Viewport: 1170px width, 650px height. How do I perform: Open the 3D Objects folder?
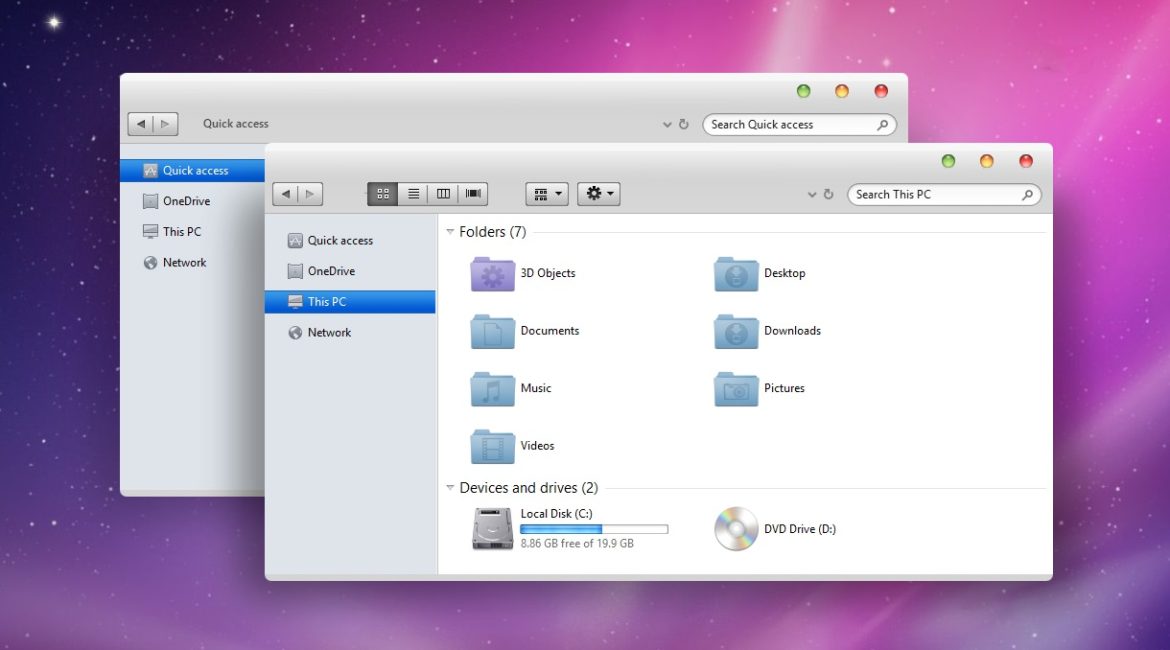coord(493,274)
